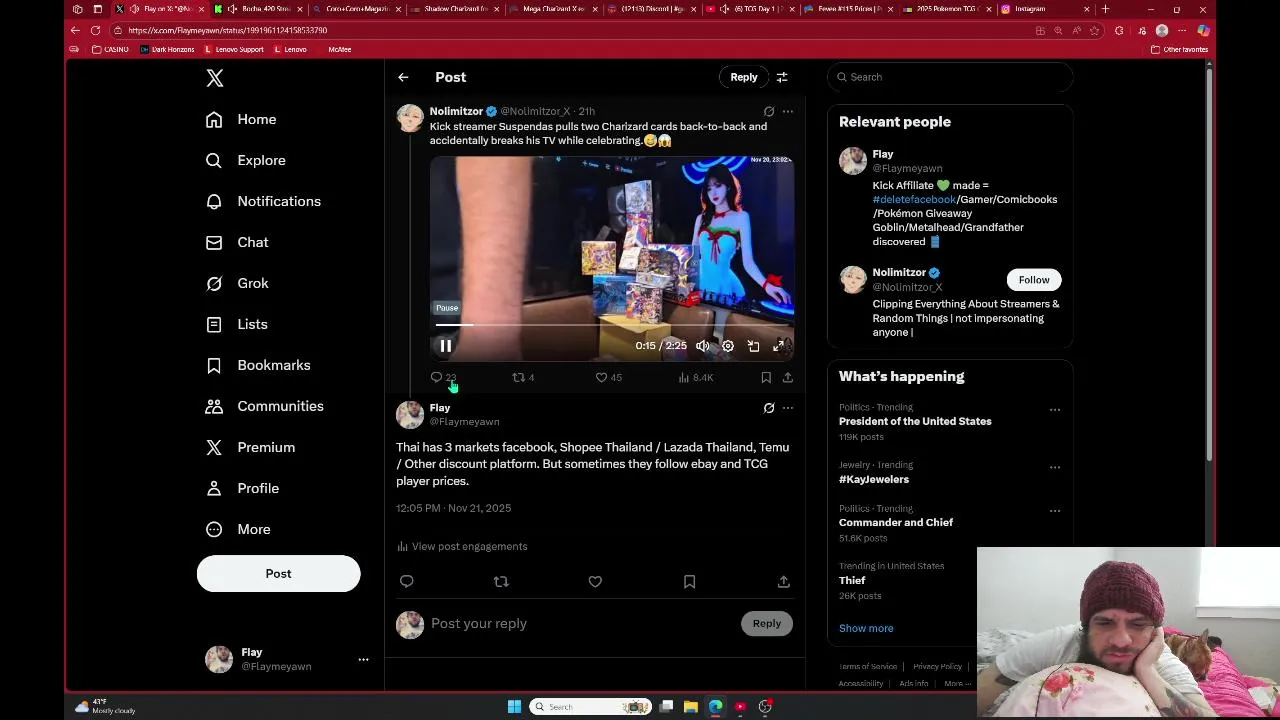Bookmark the Nolimitzor post
Viewport: 1280px width, 720px height.
click(x=766, y=377)
